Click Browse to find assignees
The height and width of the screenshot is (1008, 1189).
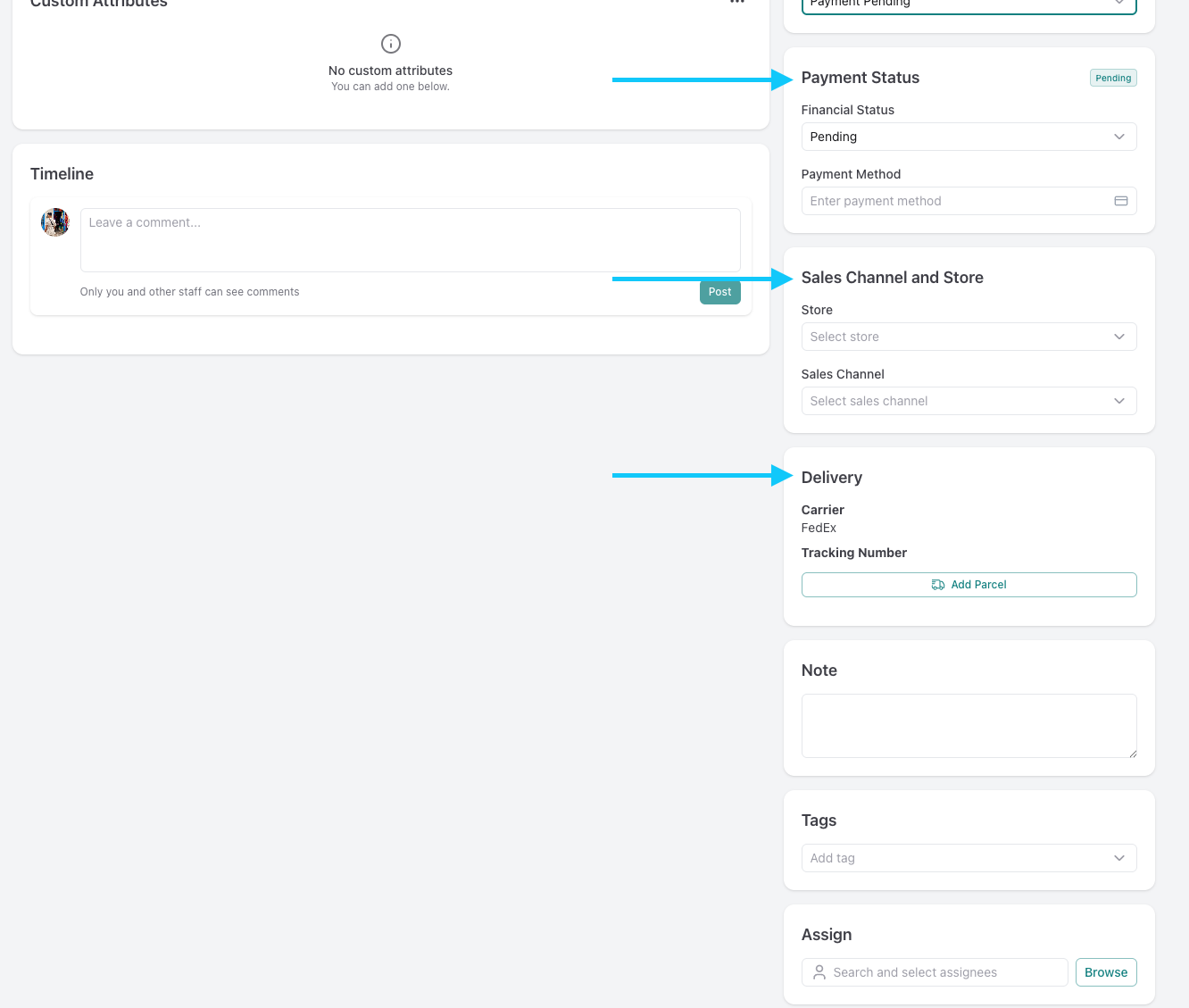coord(1105,972)
